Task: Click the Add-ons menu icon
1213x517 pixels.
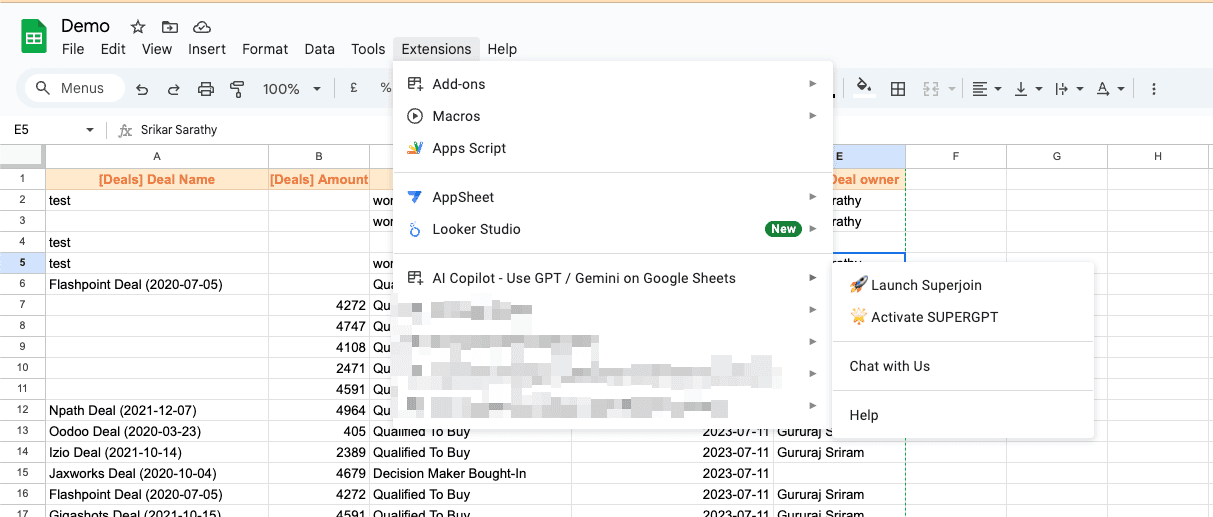Action: pos(415,84)
